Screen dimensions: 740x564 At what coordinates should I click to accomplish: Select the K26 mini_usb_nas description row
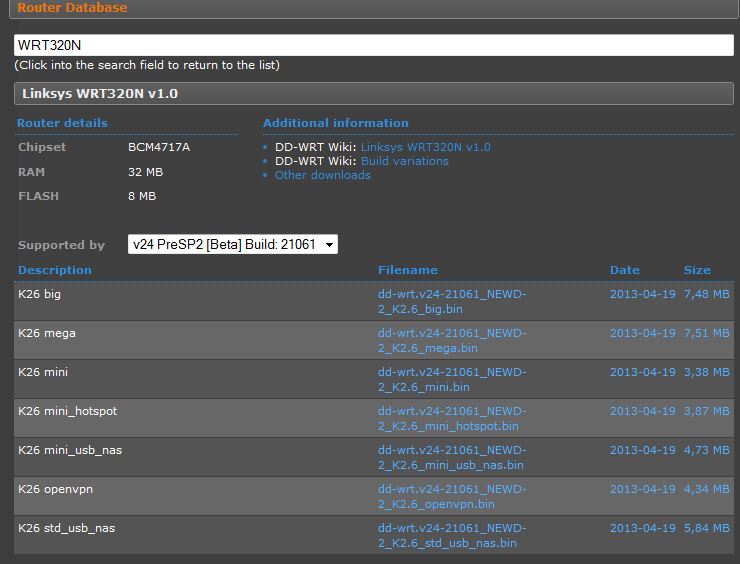click(x=70, y=450)
